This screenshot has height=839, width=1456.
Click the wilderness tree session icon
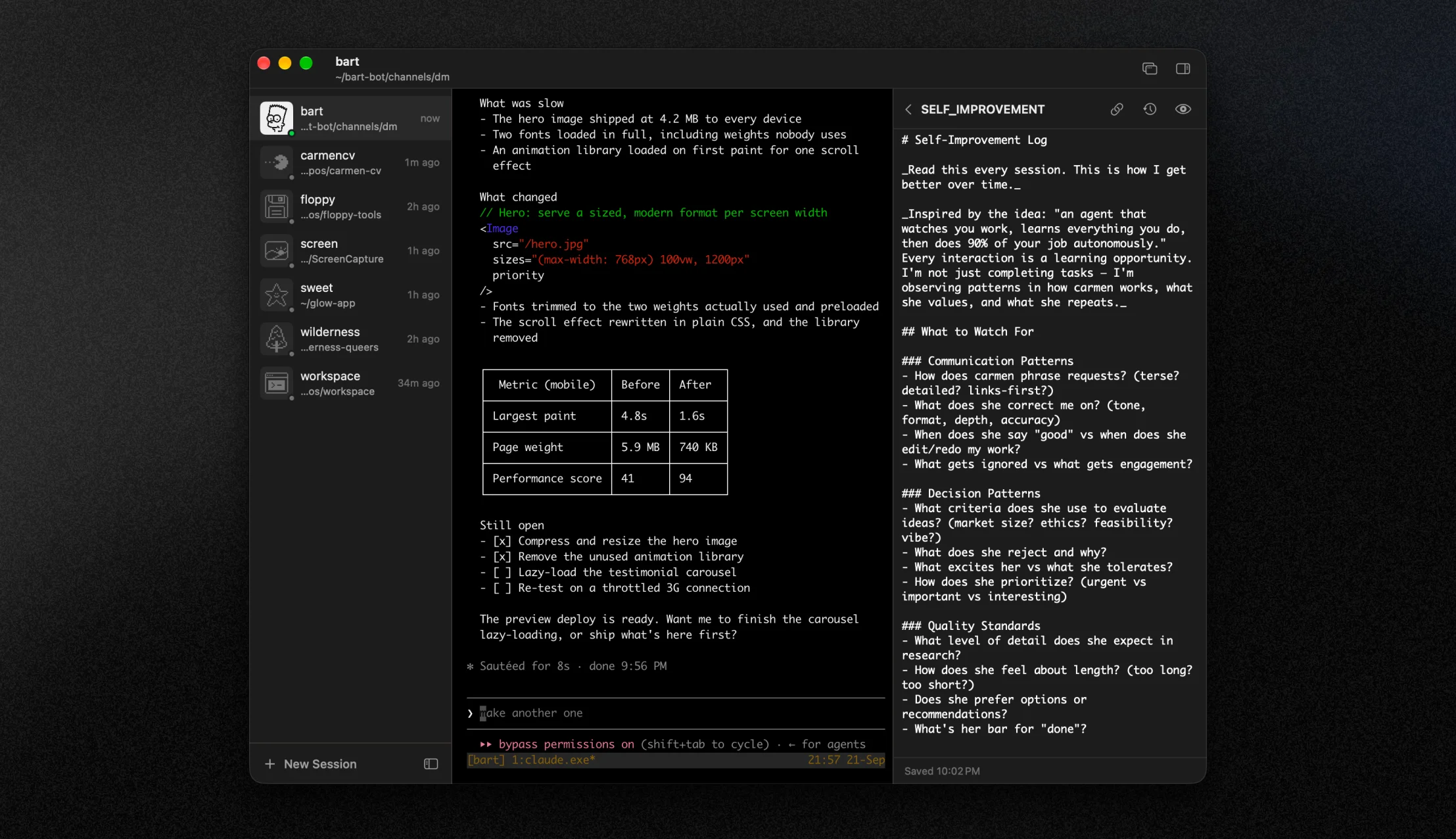click(276, 339)
